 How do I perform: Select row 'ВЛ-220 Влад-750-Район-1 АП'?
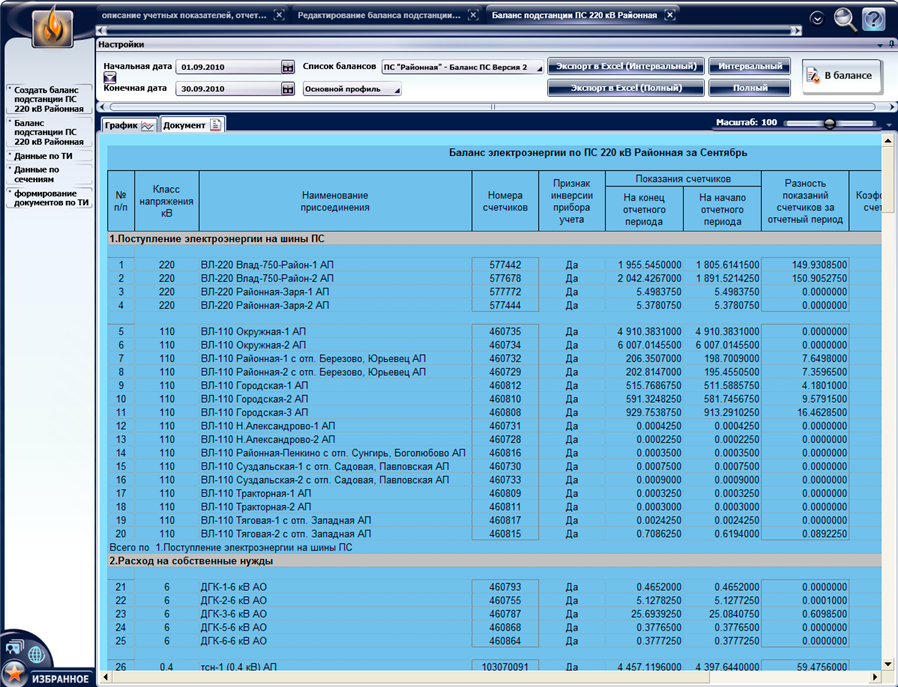coord(494,264)
